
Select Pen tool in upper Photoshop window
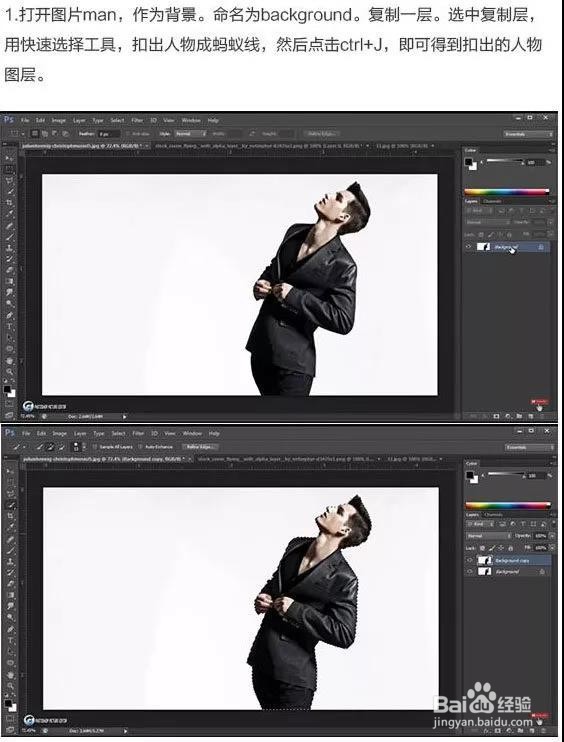pos(9,316)
